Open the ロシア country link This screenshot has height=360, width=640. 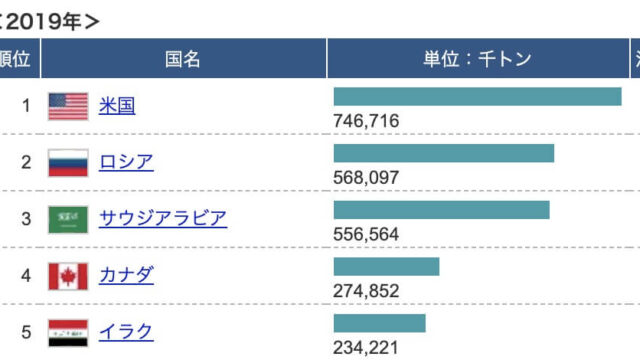(x=126, y=162)
